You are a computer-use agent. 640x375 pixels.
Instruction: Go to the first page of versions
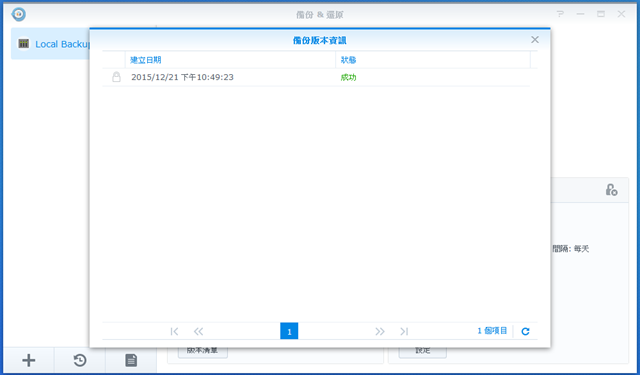[x=174, y=331]
